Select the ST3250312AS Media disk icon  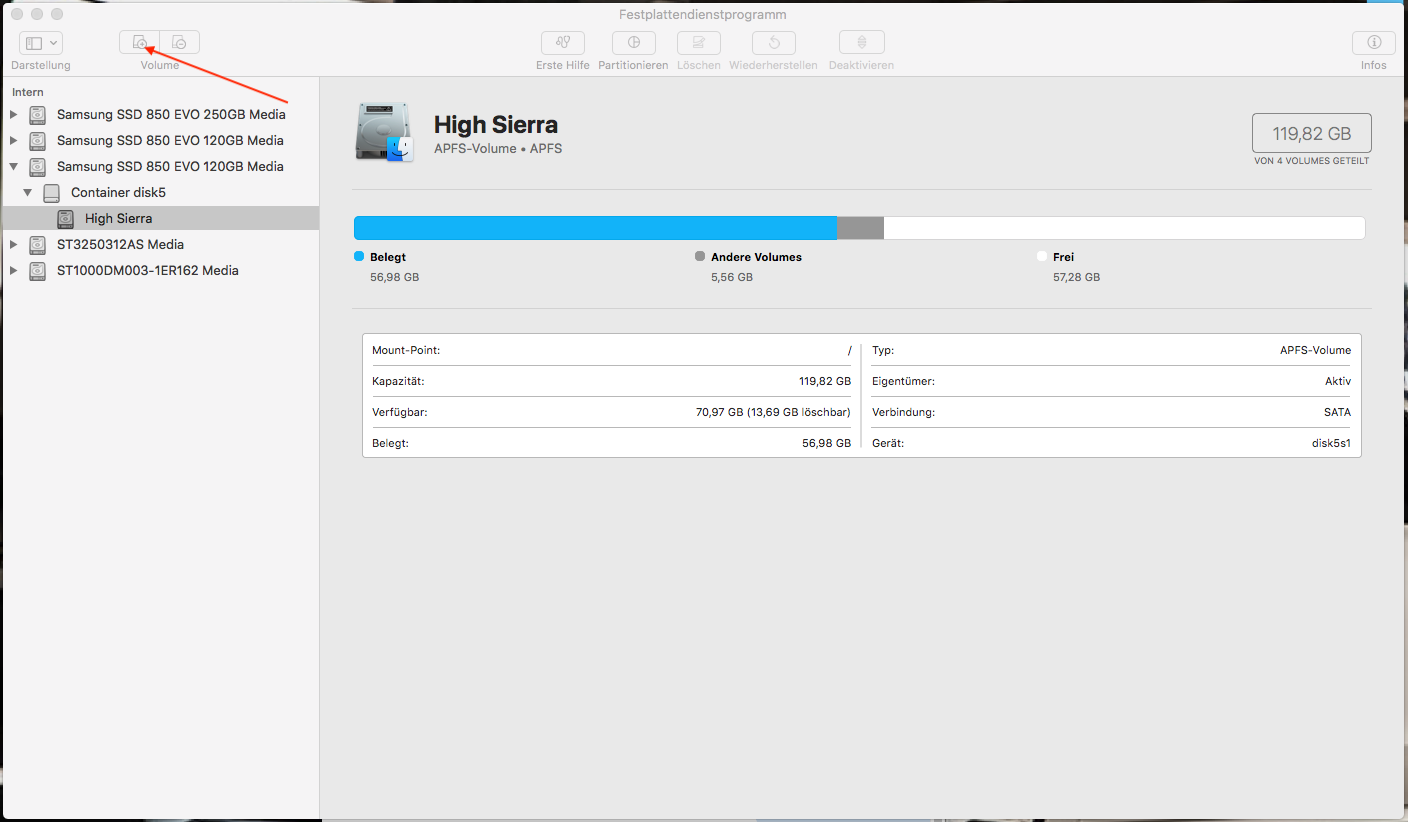pos(37,244)
